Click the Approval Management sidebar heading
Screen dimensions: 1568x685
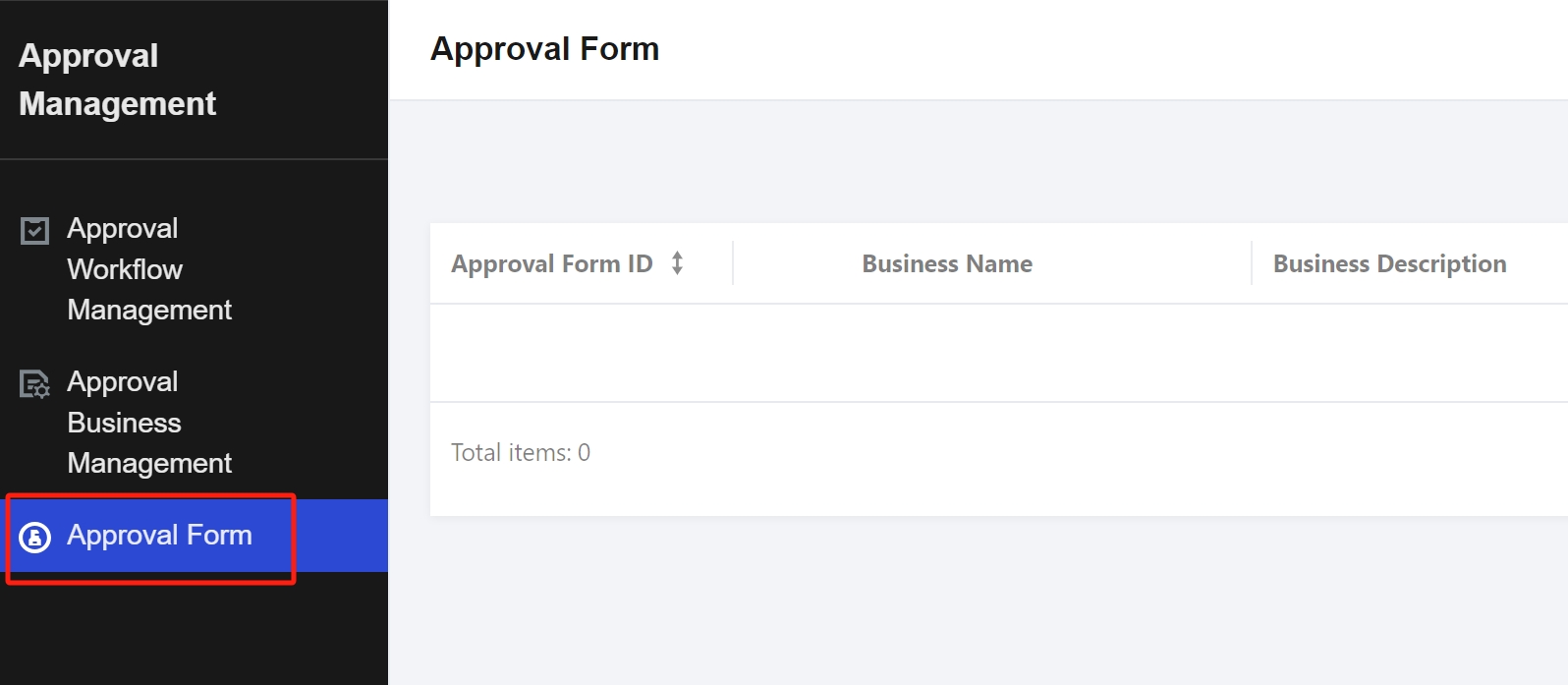click(118, 80)
